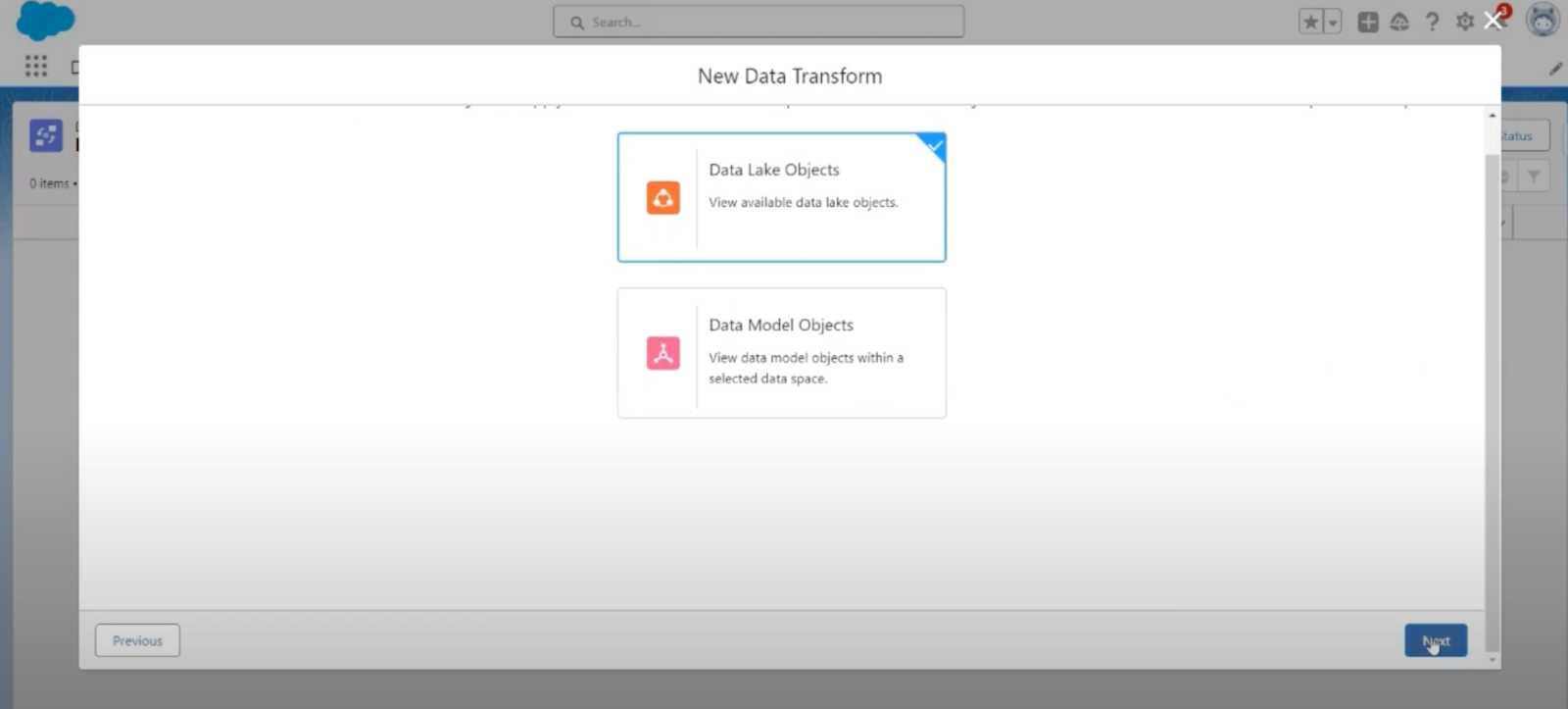
Task: Click the scrollbar up arrow
Action: 1493,115
